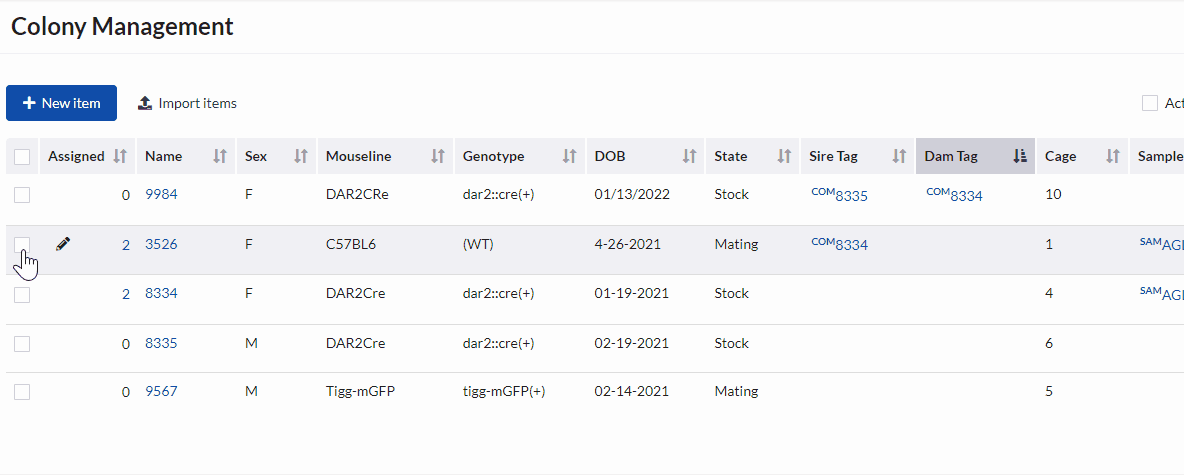
Task: Open mouse record 9567 link
Action: (161, 392)
